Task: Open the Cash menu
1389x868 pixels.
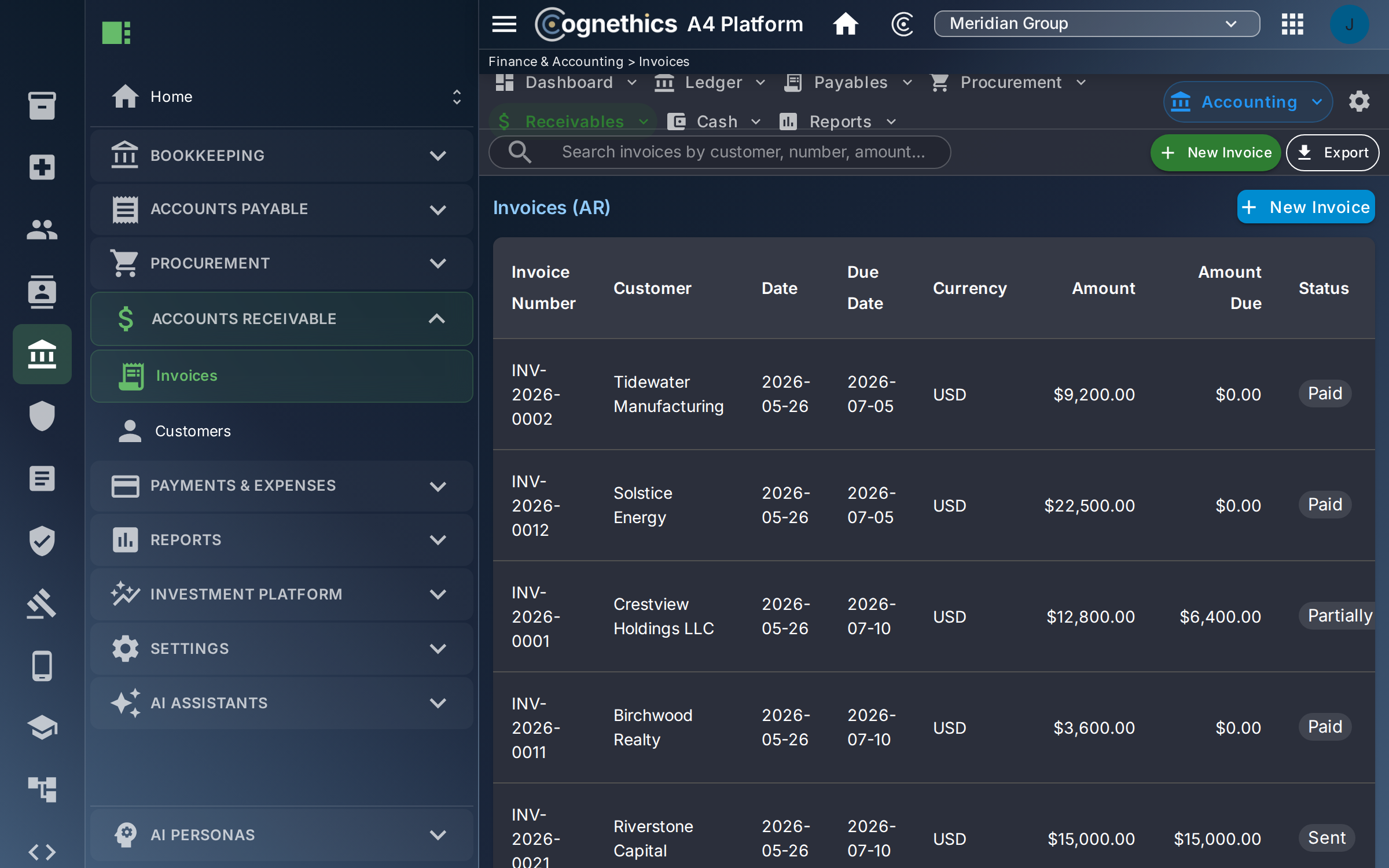Action: point(714,122)
